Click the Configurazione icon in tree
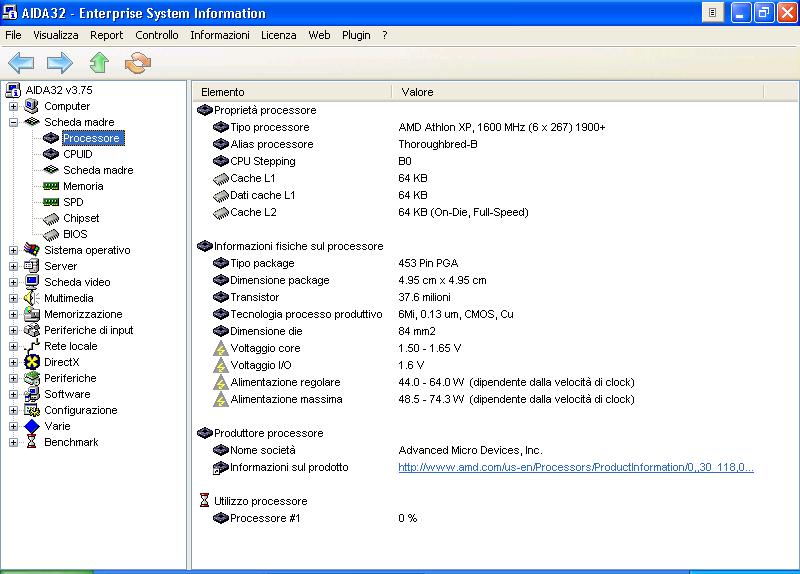The height and width of the screenshot is (574, 800). [x=32, y=410]
